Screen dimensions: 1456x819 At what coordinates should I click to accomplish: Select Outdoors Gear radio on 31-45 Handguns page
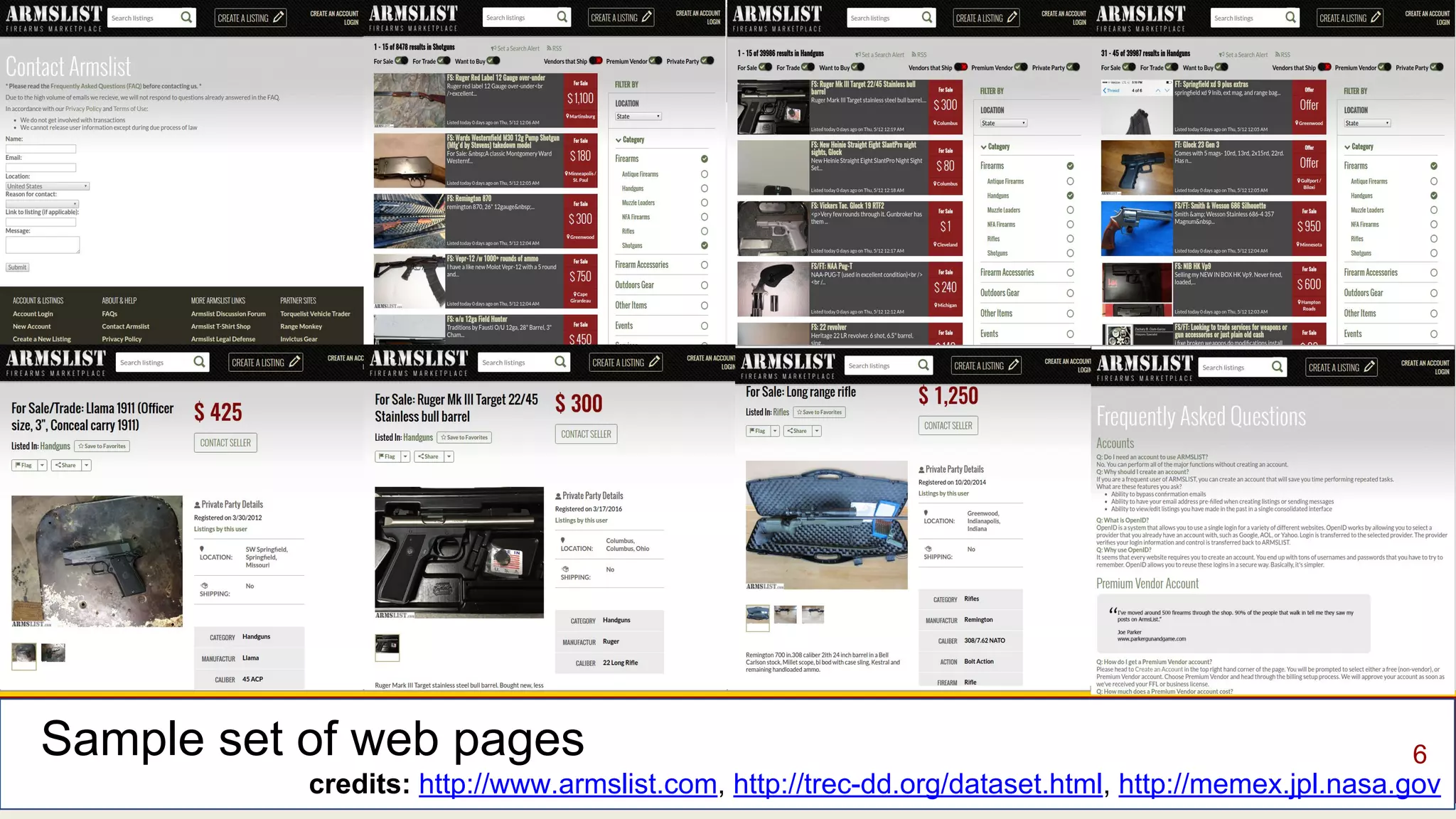(x=1433, y=293)
